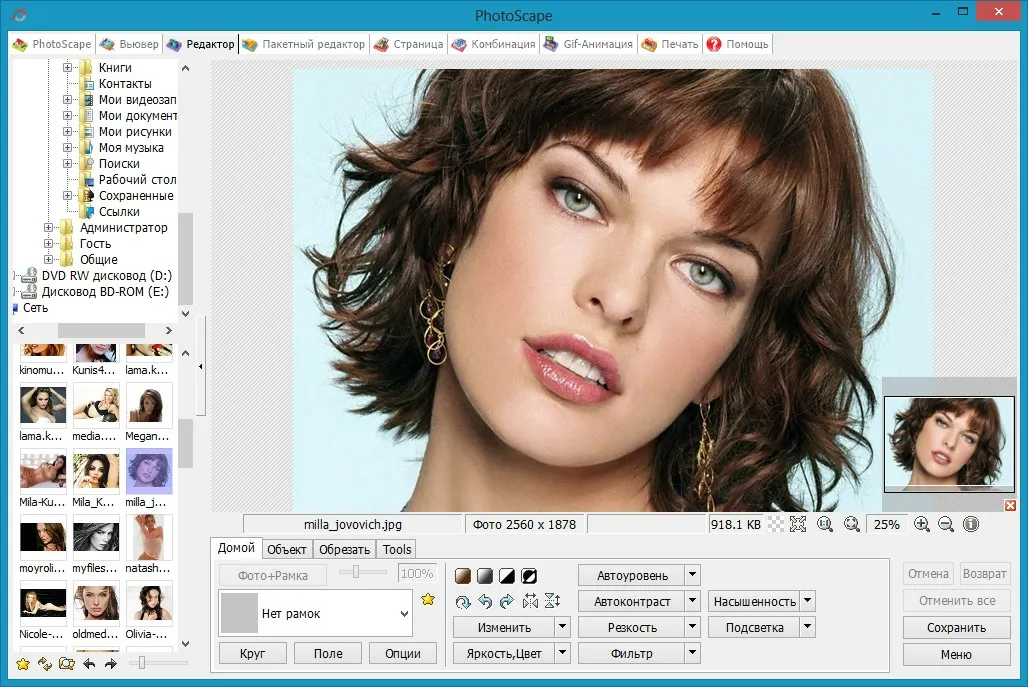Click the refresh folder icon below thumbnails
The height and width of the screenshot is (687, 1028).
point(45,663)
